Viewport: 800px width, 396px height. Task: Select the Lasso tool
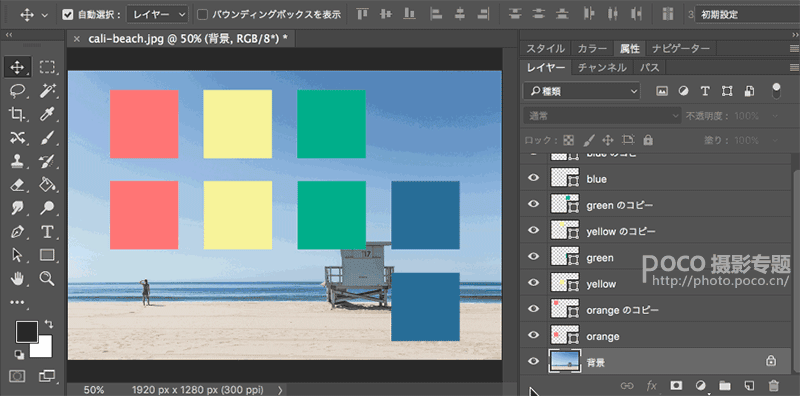18,91
